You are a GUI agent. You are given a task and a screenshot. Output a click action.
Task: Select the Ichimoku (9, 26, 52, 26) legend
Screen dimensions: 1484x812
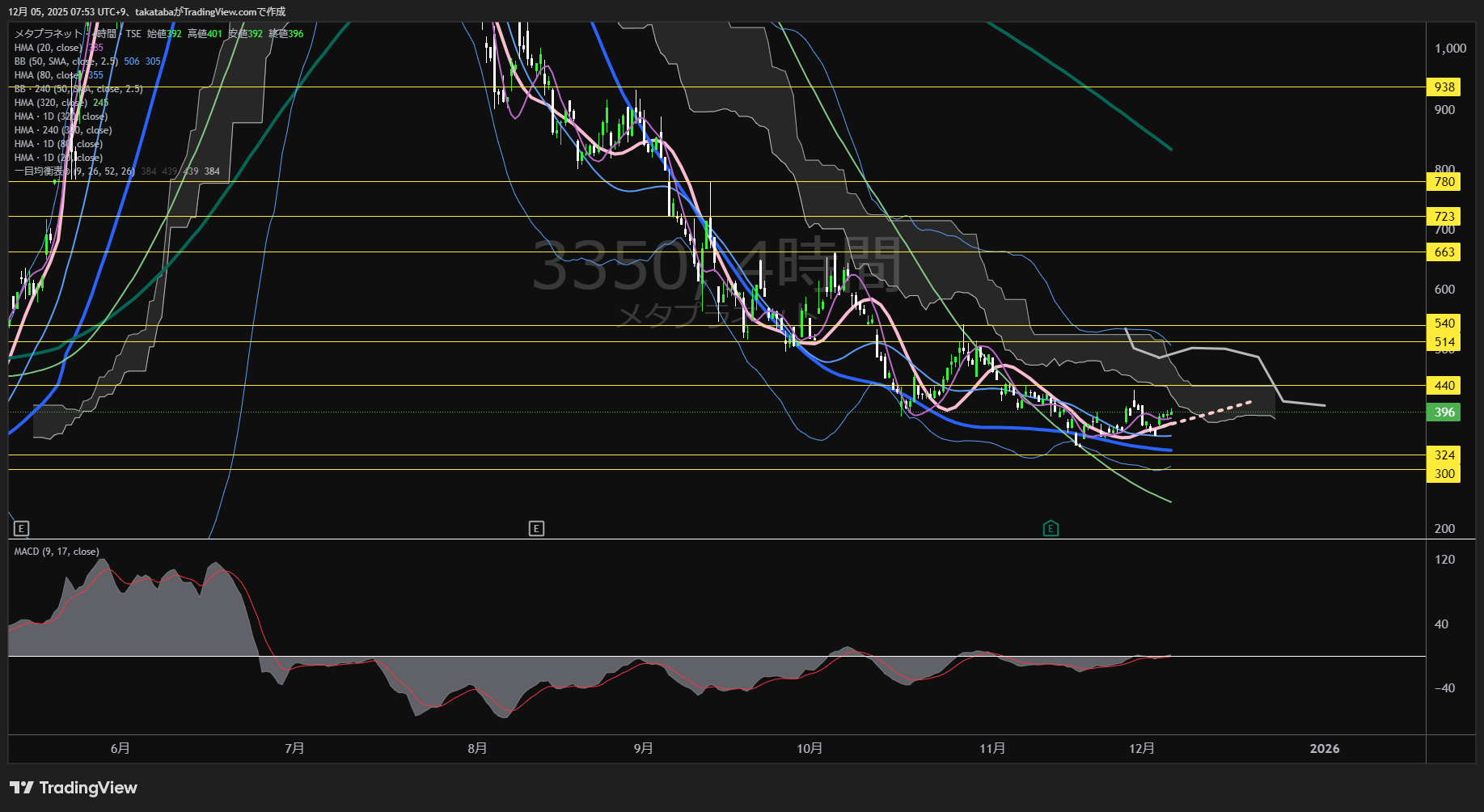pos(74,171)
